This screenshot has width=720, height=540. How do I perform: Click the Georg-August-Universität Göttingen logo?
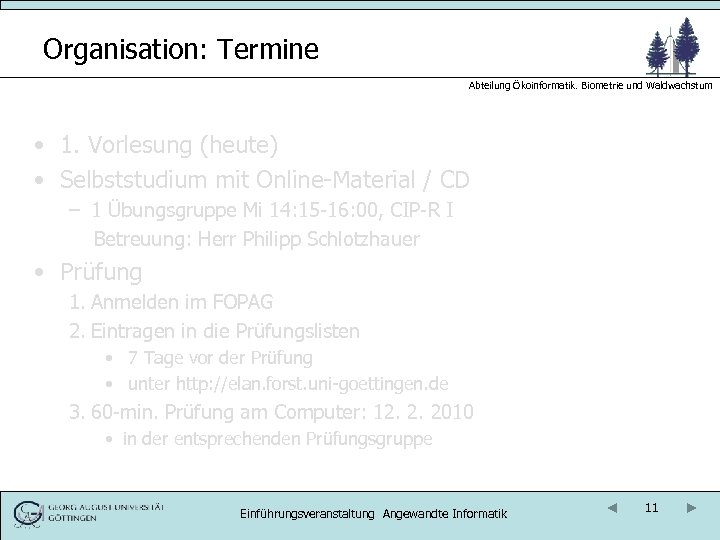point(89,514)
